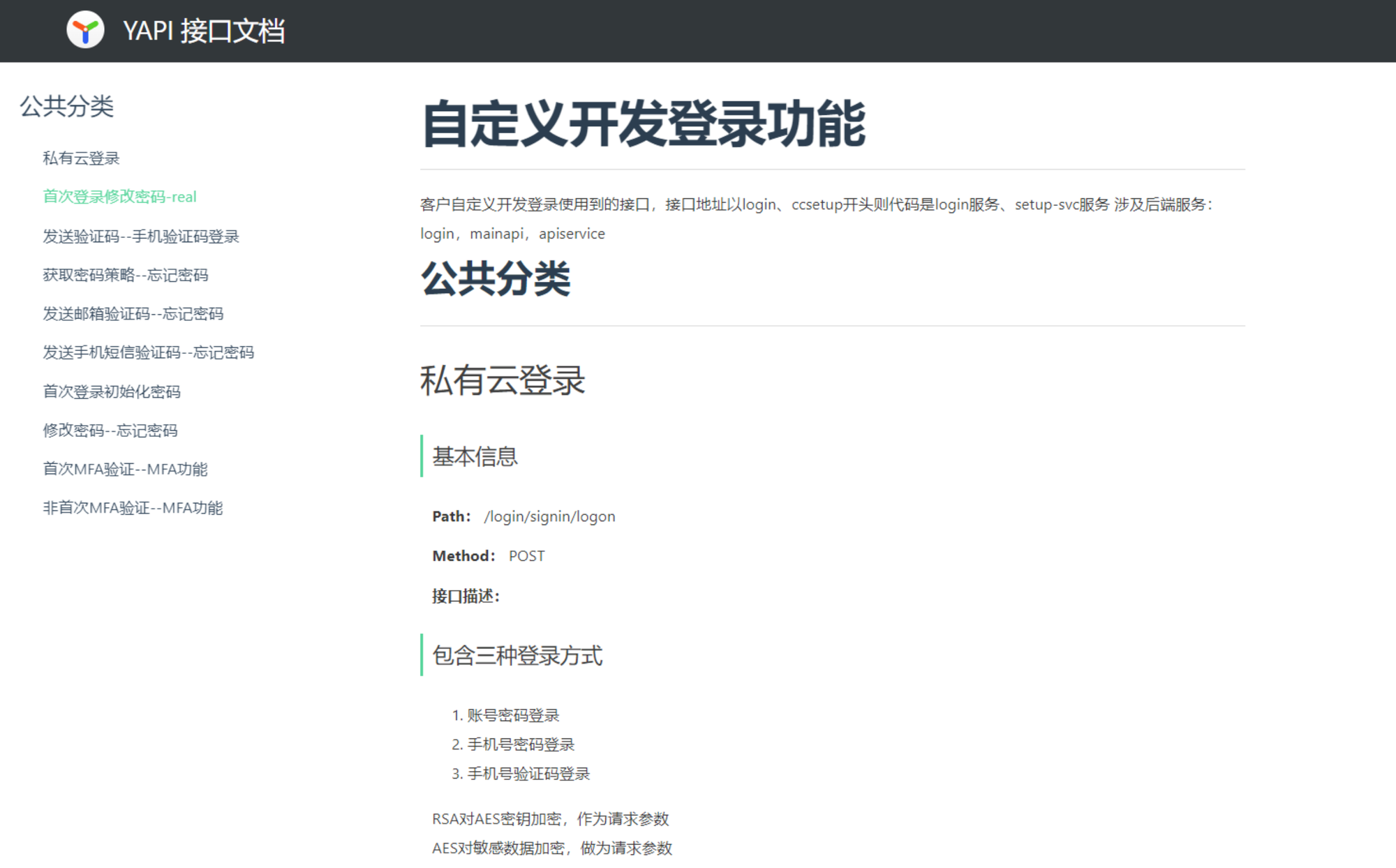This screenshot has height=868, width=1396.
Task: Click the POST method value
Action: (526, 556)
